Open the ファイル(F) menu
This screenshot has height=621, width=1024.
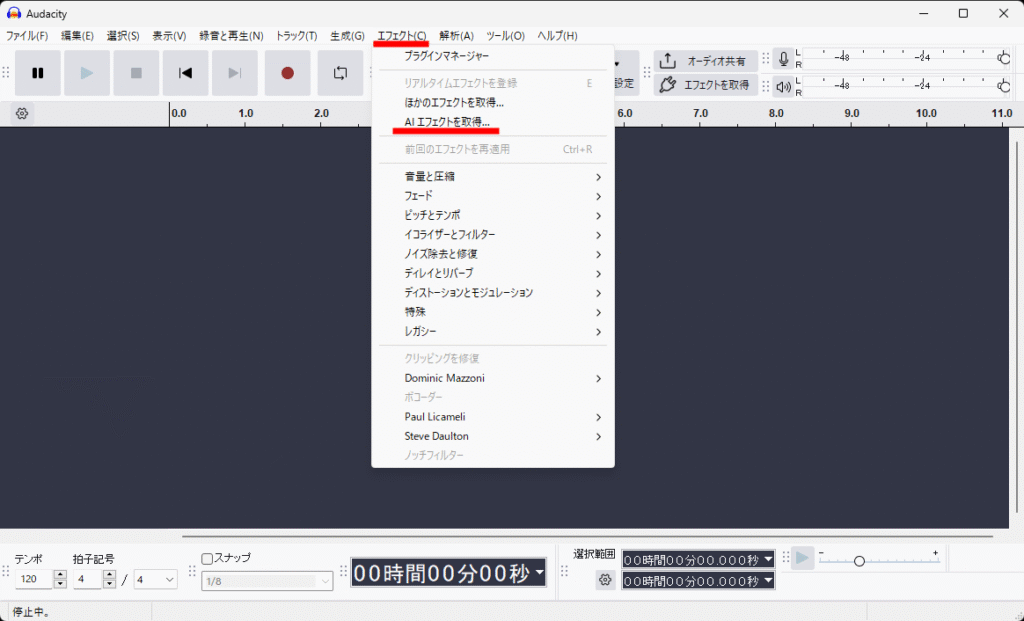(27, 36)
